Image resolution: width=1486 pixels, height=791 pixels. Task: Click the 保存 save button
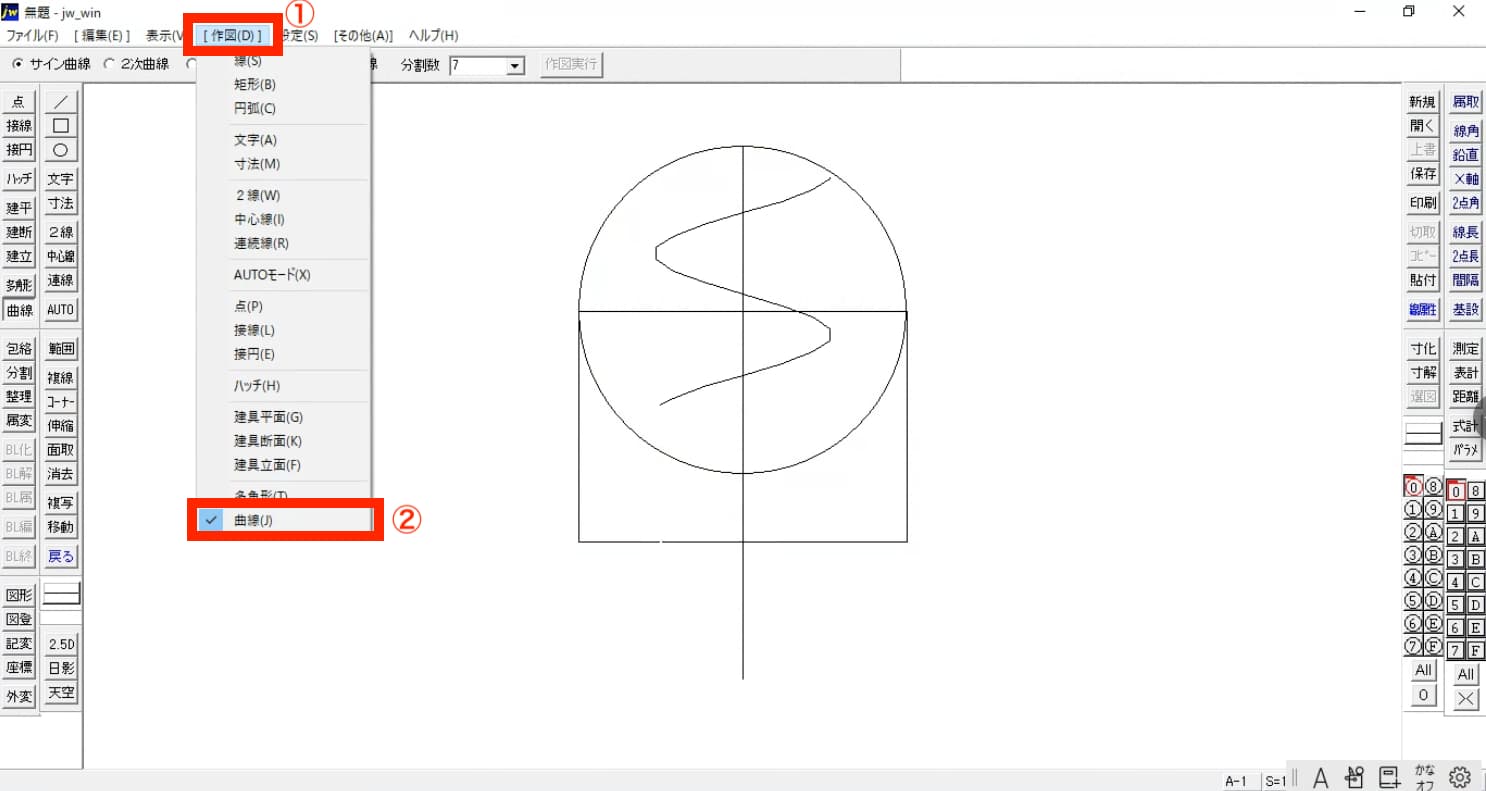(x=1423, y=174)
